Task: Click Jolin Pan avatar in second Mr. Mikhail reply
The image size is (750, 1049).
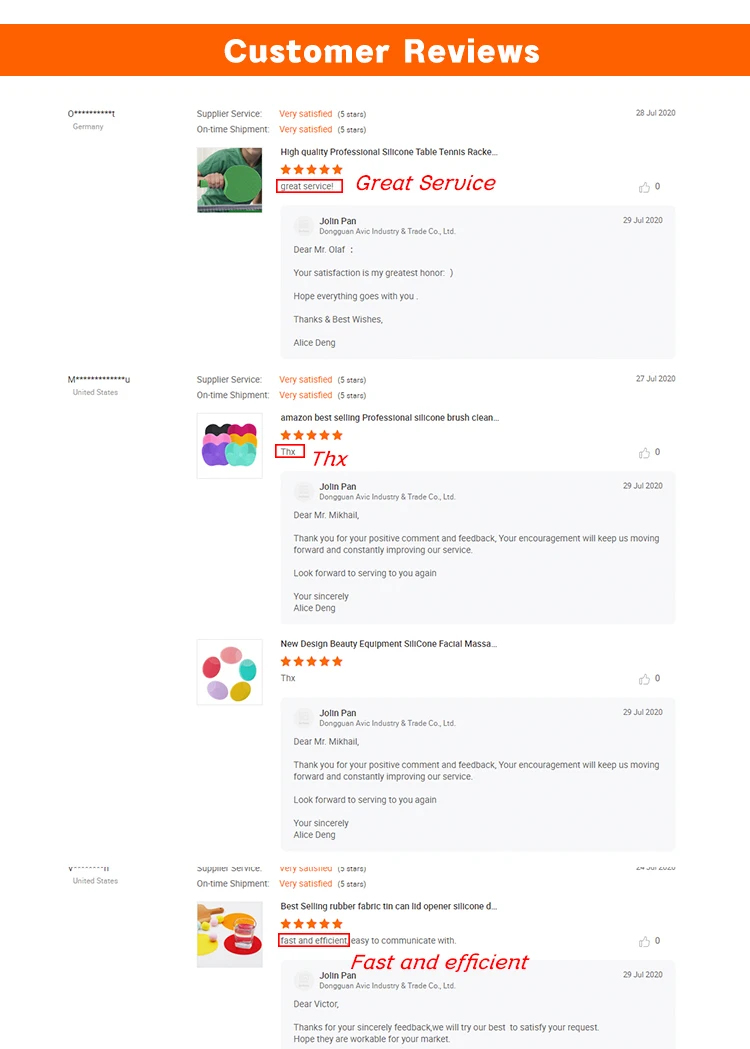Action: click(x=304, y=718)
